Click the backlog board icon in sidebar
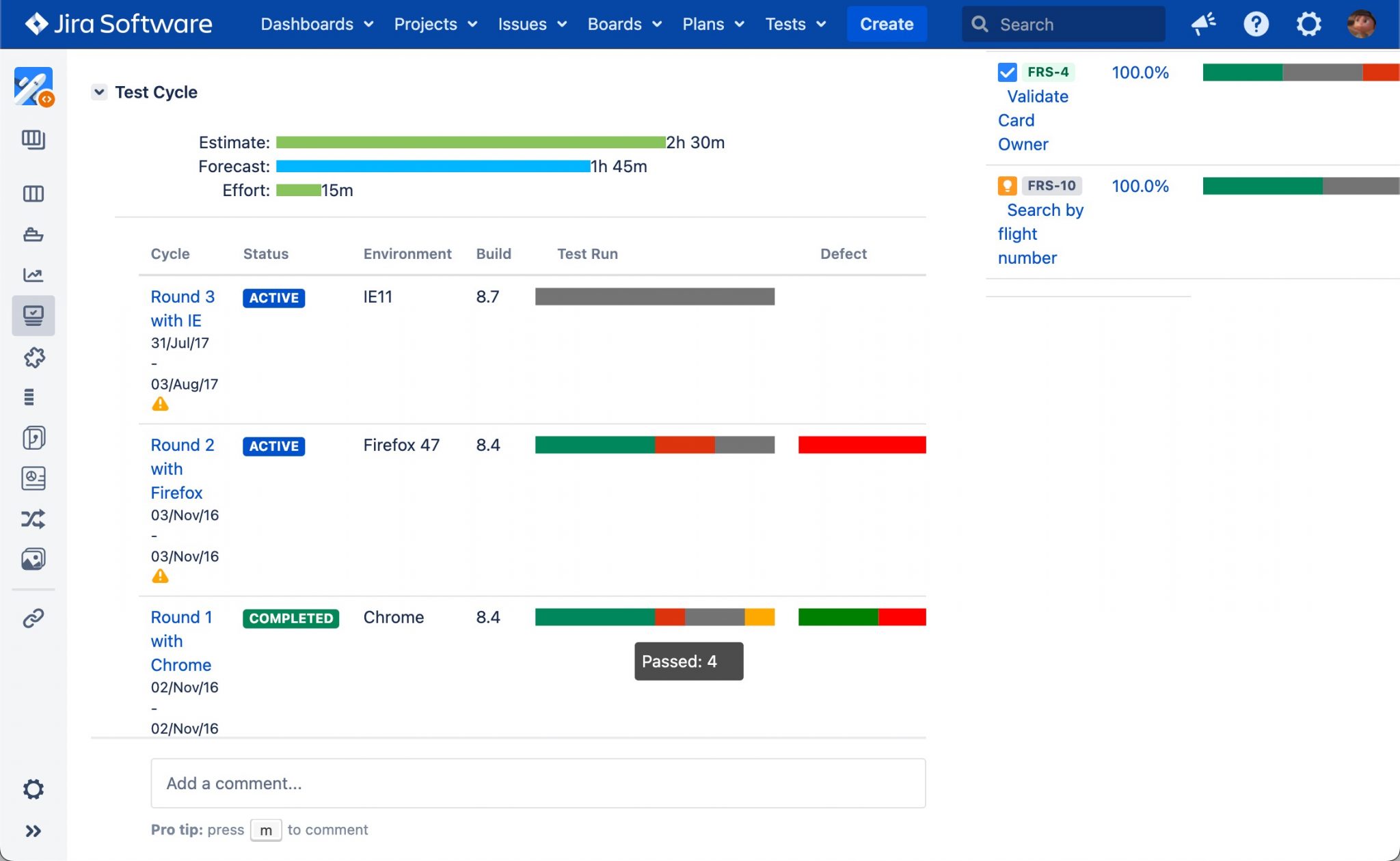 [33, 139]
